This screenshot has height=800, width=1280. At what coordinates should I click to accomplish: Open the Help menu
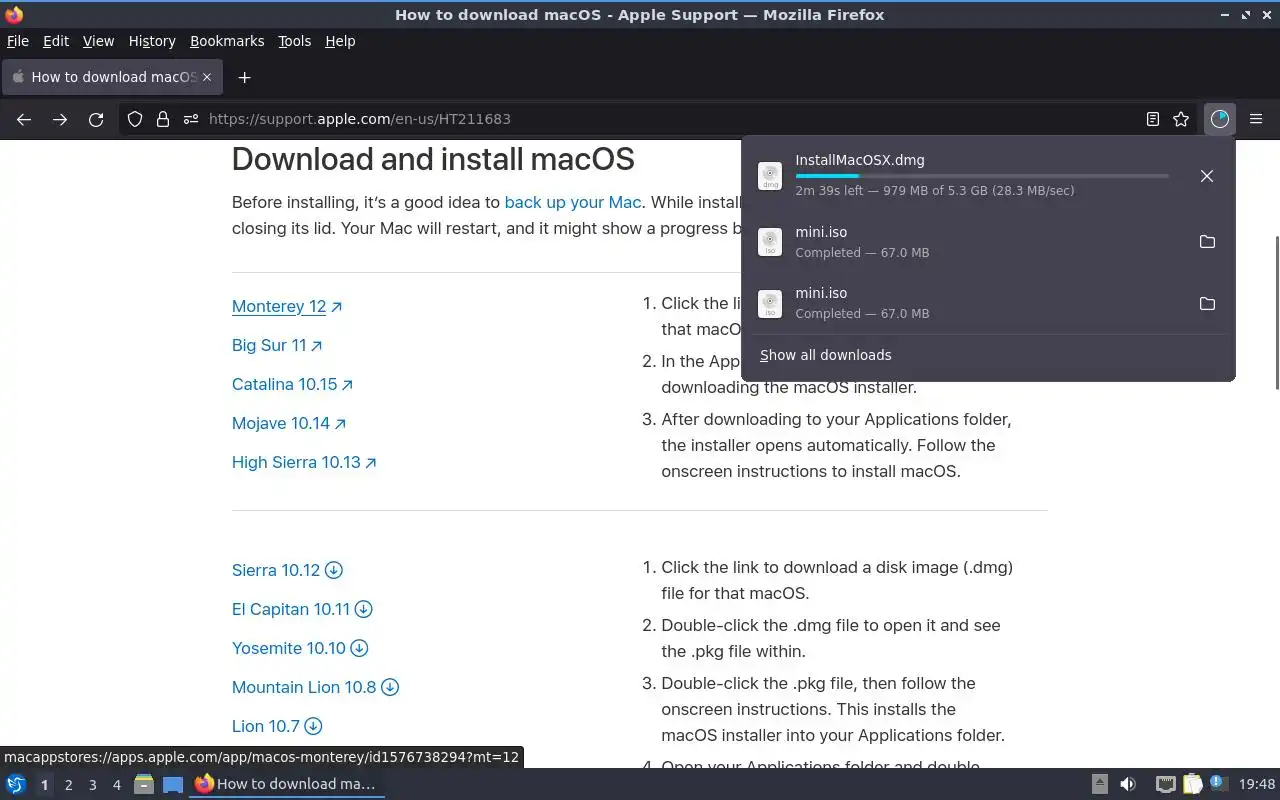340,41
